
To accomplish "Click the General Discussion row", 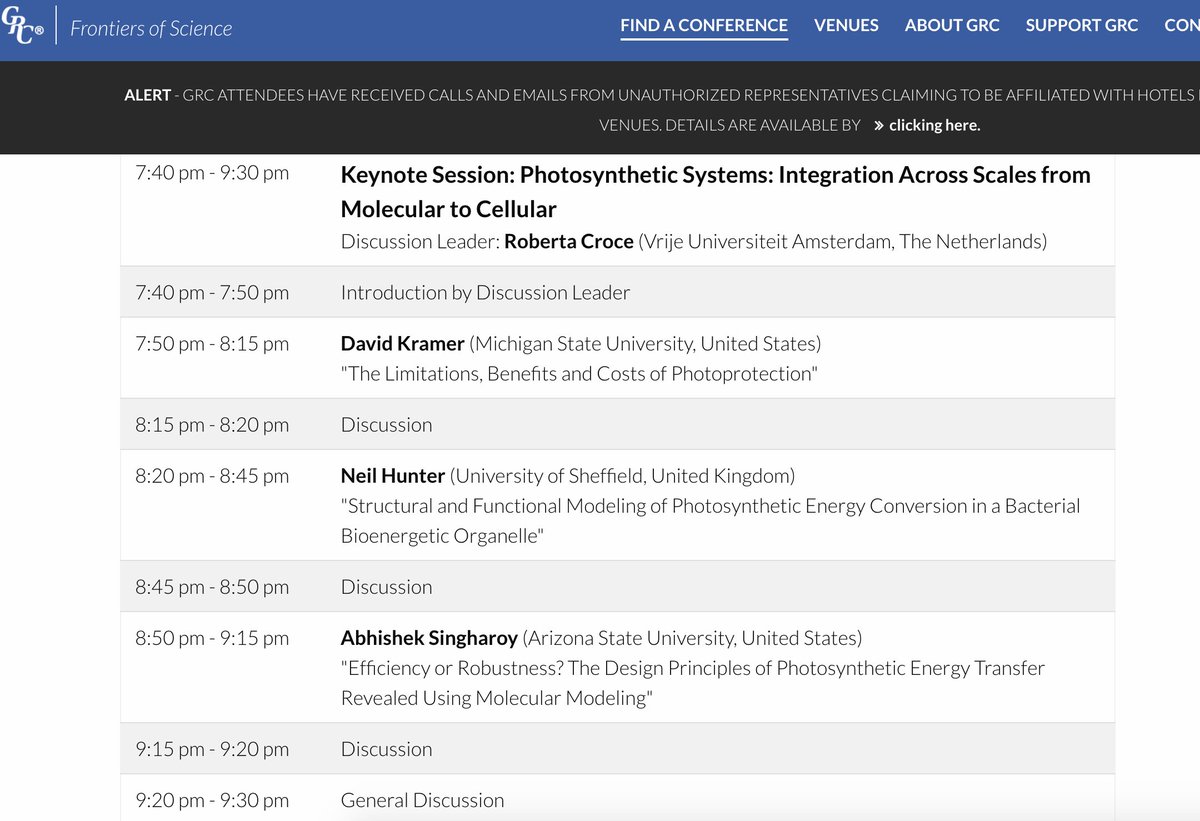I will (617, 798).
